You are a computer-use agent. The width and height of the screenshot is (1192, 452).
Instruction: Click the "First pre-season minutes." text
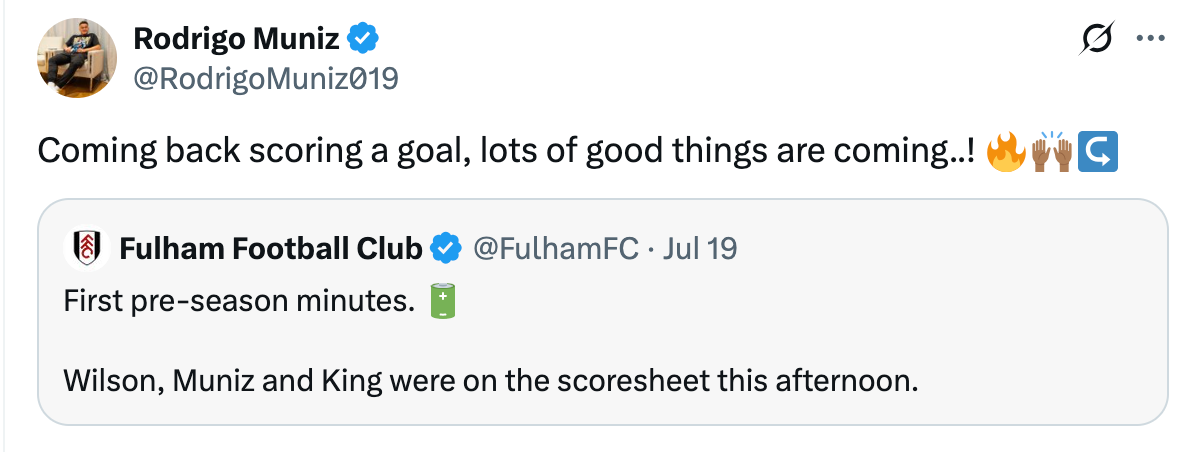[x=238, y=301]
